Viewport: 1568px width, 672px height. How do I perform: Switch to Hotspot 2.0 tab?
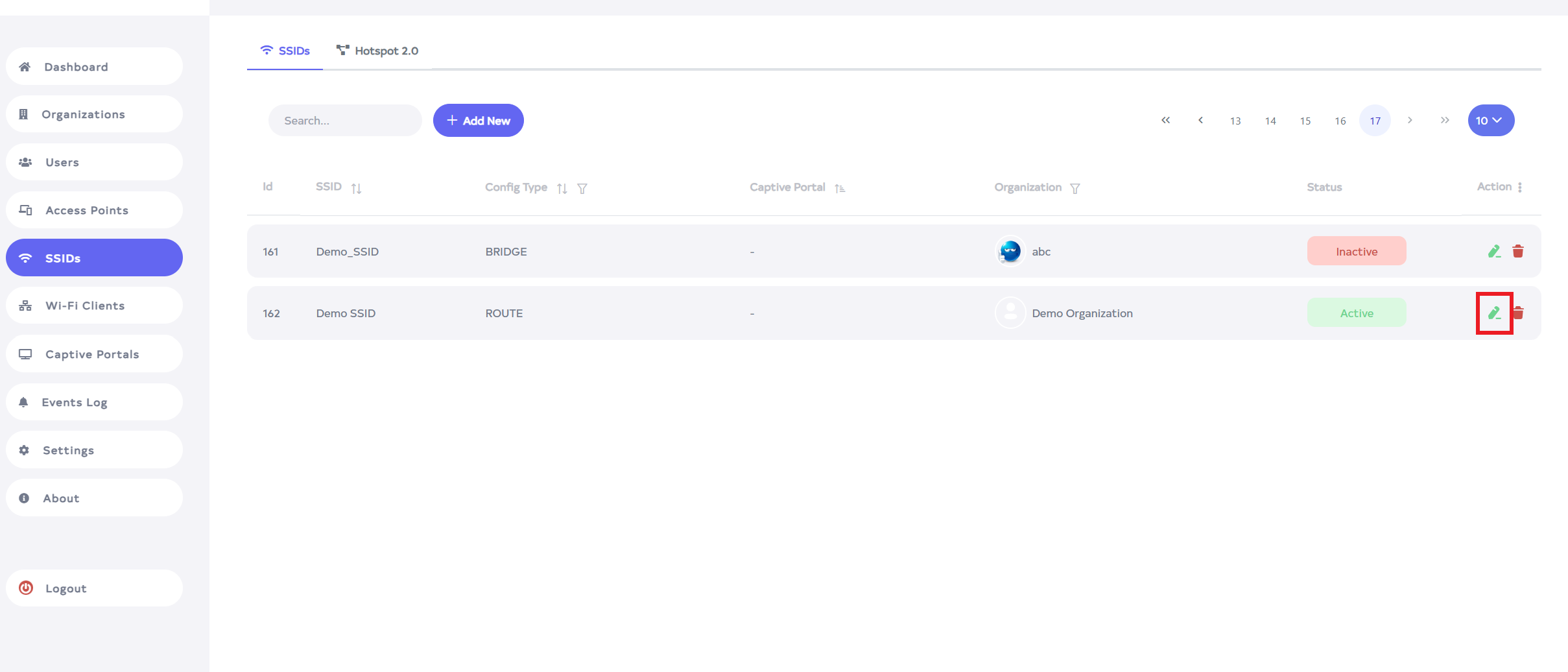coord(377,51)
